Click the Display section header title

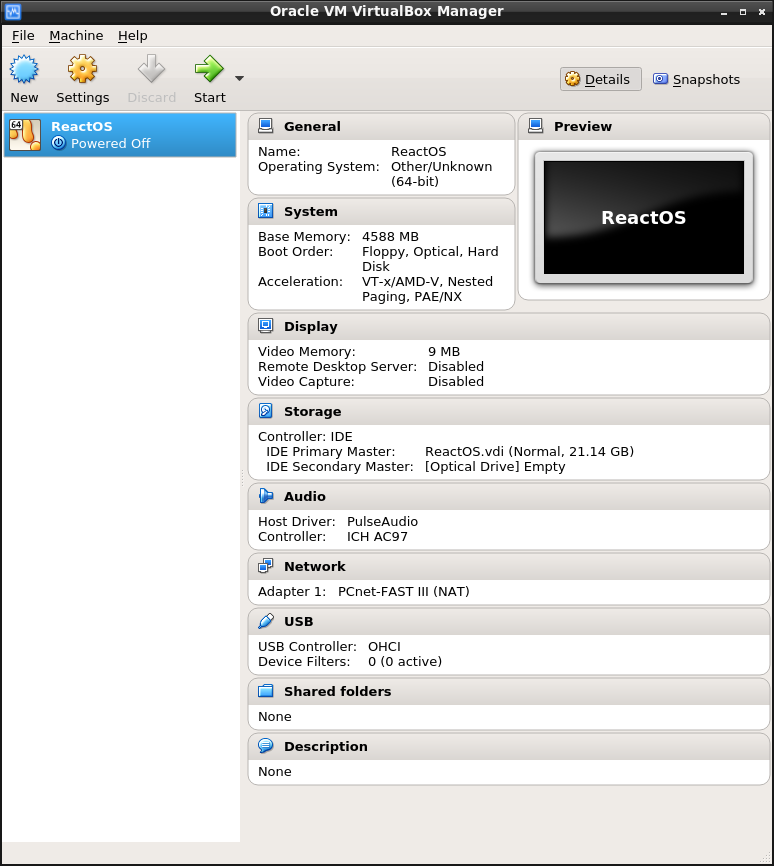310,326
